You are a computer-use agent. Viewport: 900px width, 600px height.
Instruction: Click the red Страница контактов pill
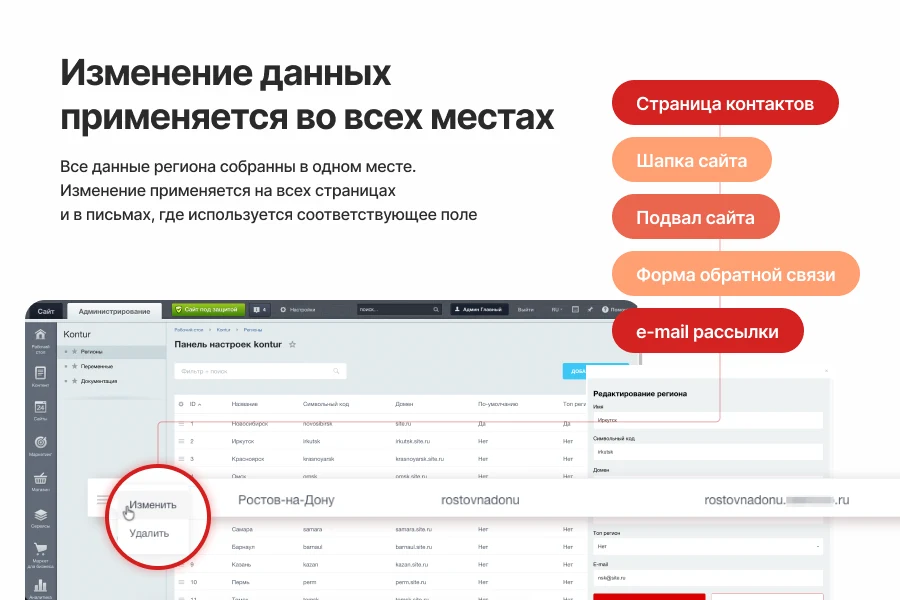coord(725,103)
